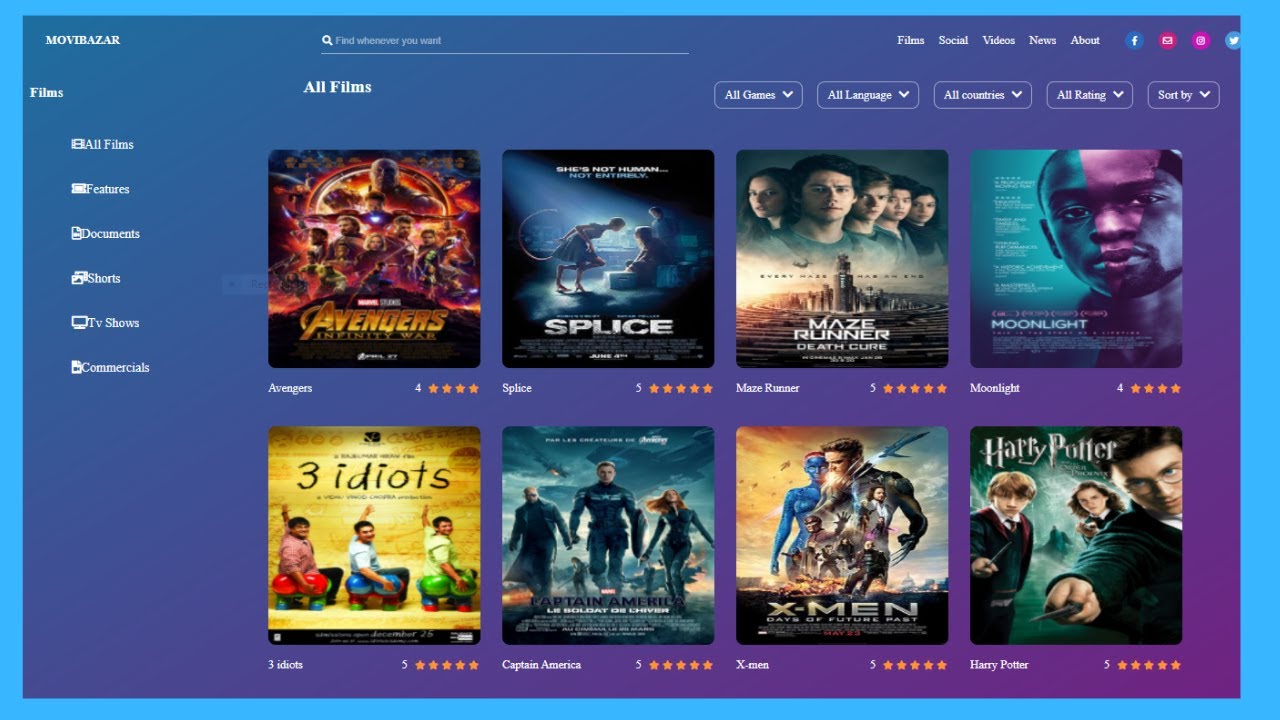Click the star rating under Moonlight
Screen dimensions: 1280x720
tap(1156, 388)
